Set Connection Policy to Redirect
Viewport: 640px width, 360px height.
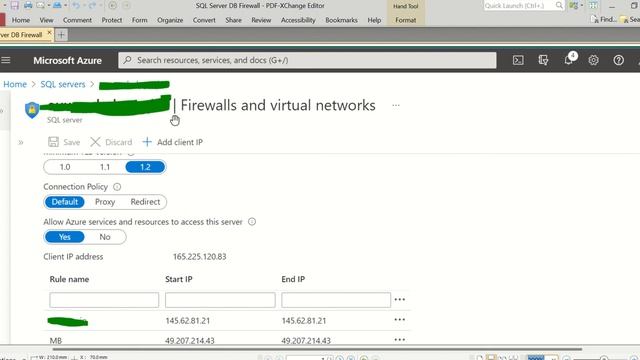(145, 202)
